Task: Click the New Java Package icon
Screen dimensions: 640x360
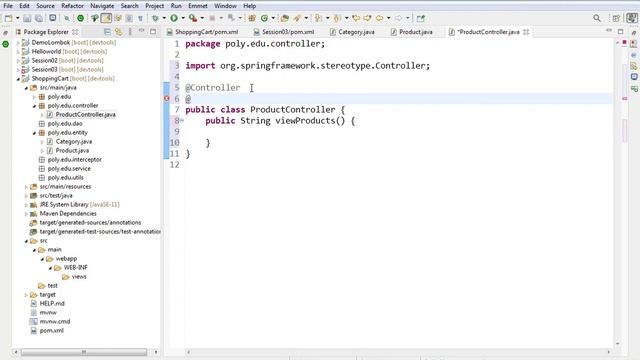Action: [252, 18]
